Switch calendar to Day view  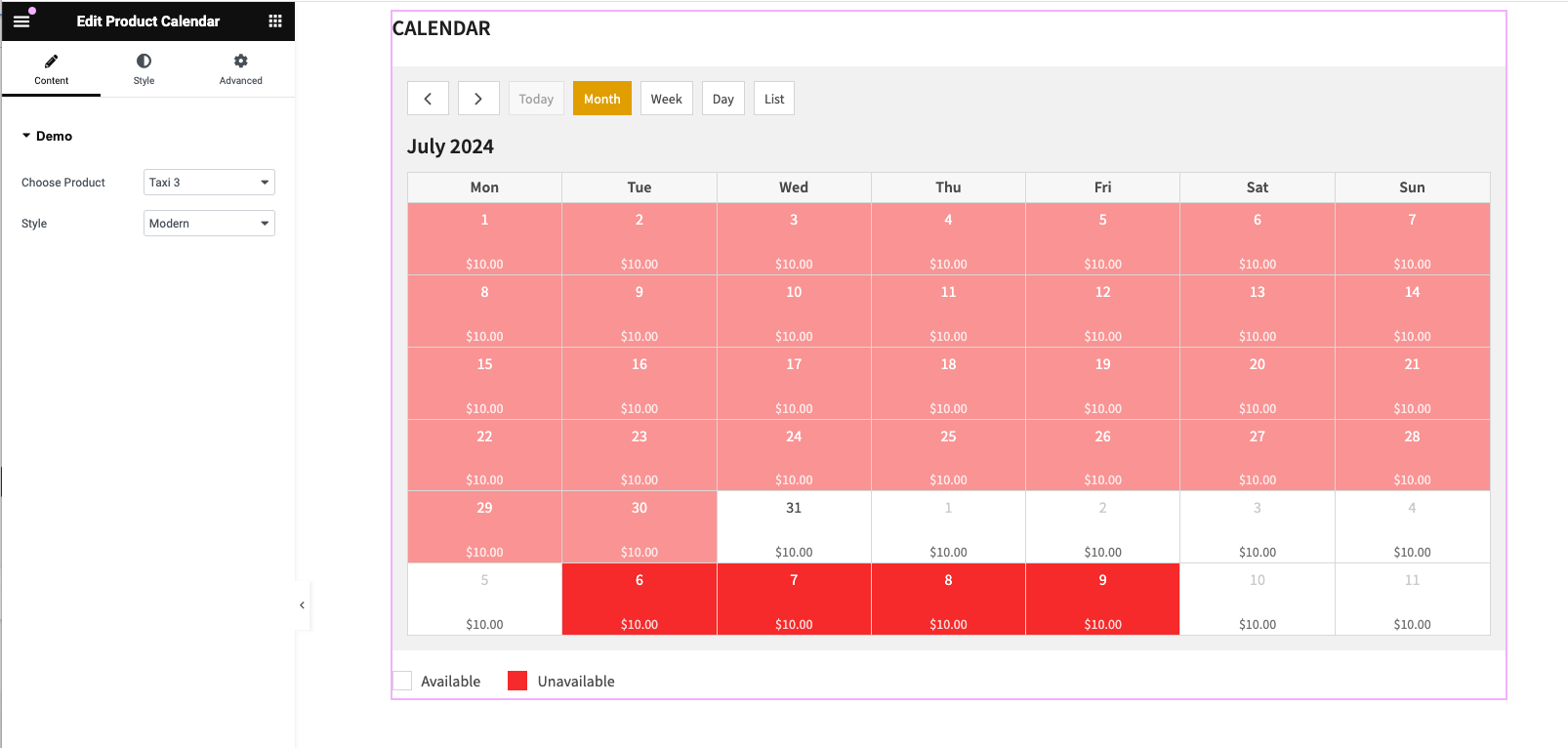tap(722, 99)
